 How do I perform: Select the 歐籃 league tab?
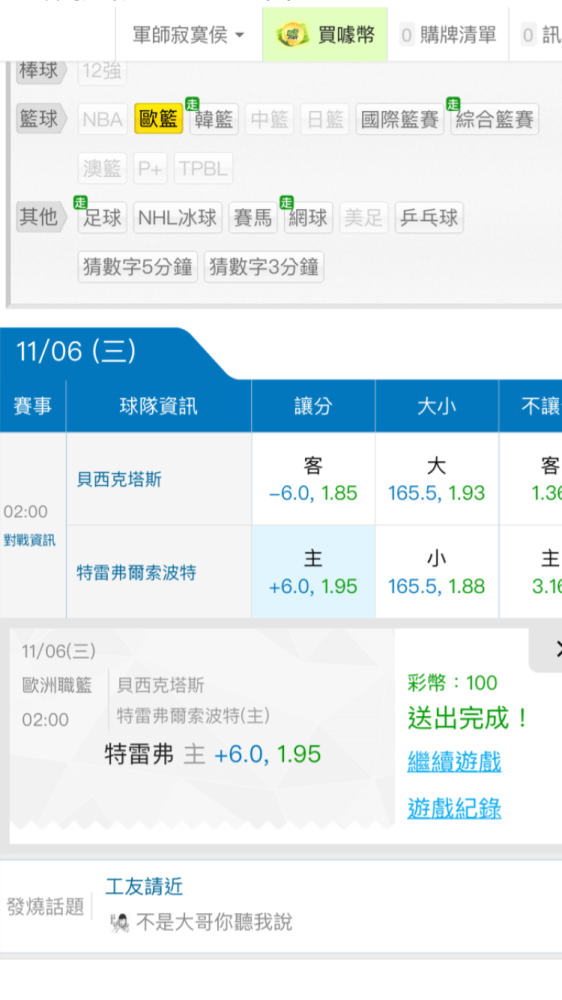pos(159,119)
